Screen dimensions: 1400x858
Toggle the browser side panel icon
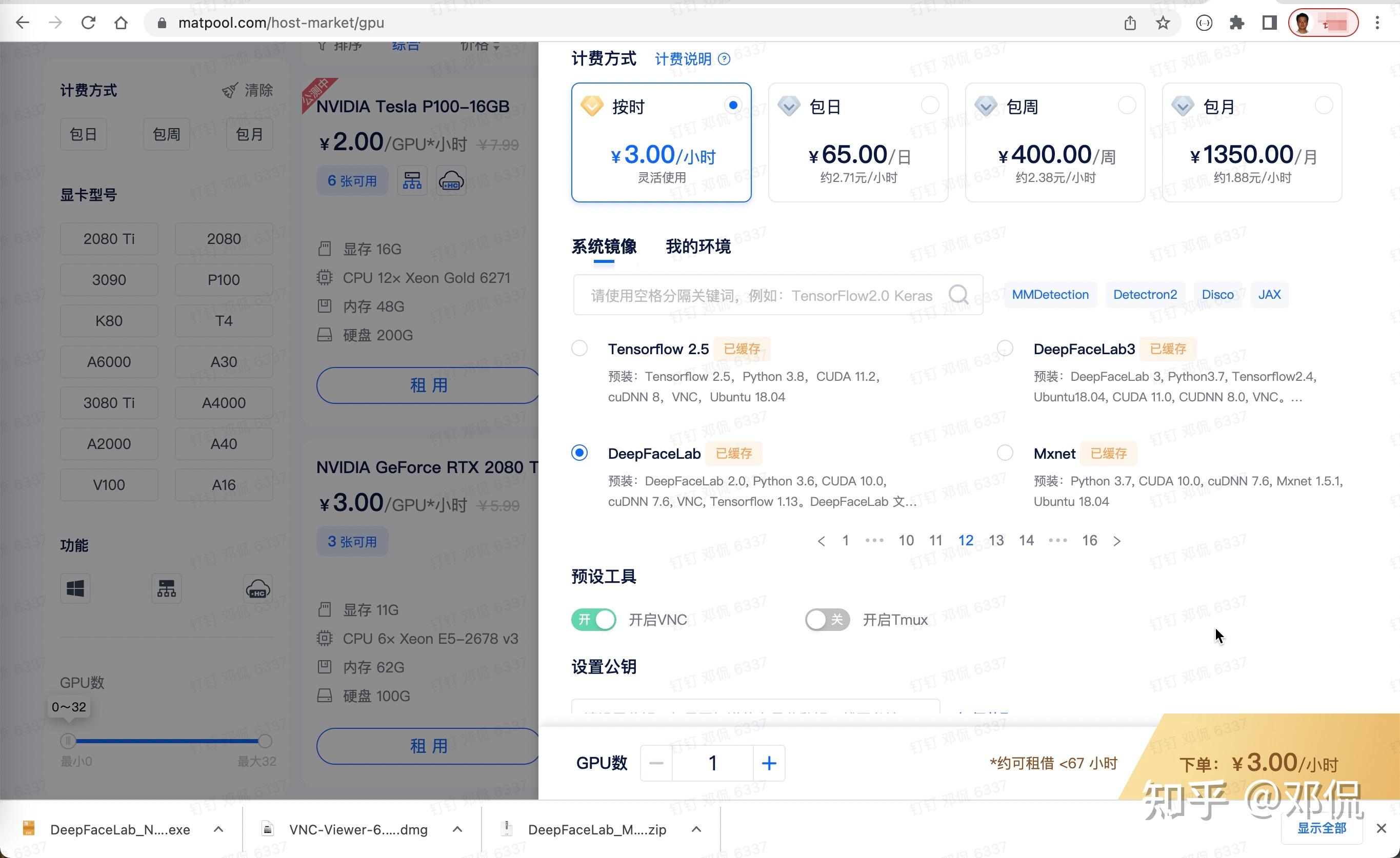1269,23
